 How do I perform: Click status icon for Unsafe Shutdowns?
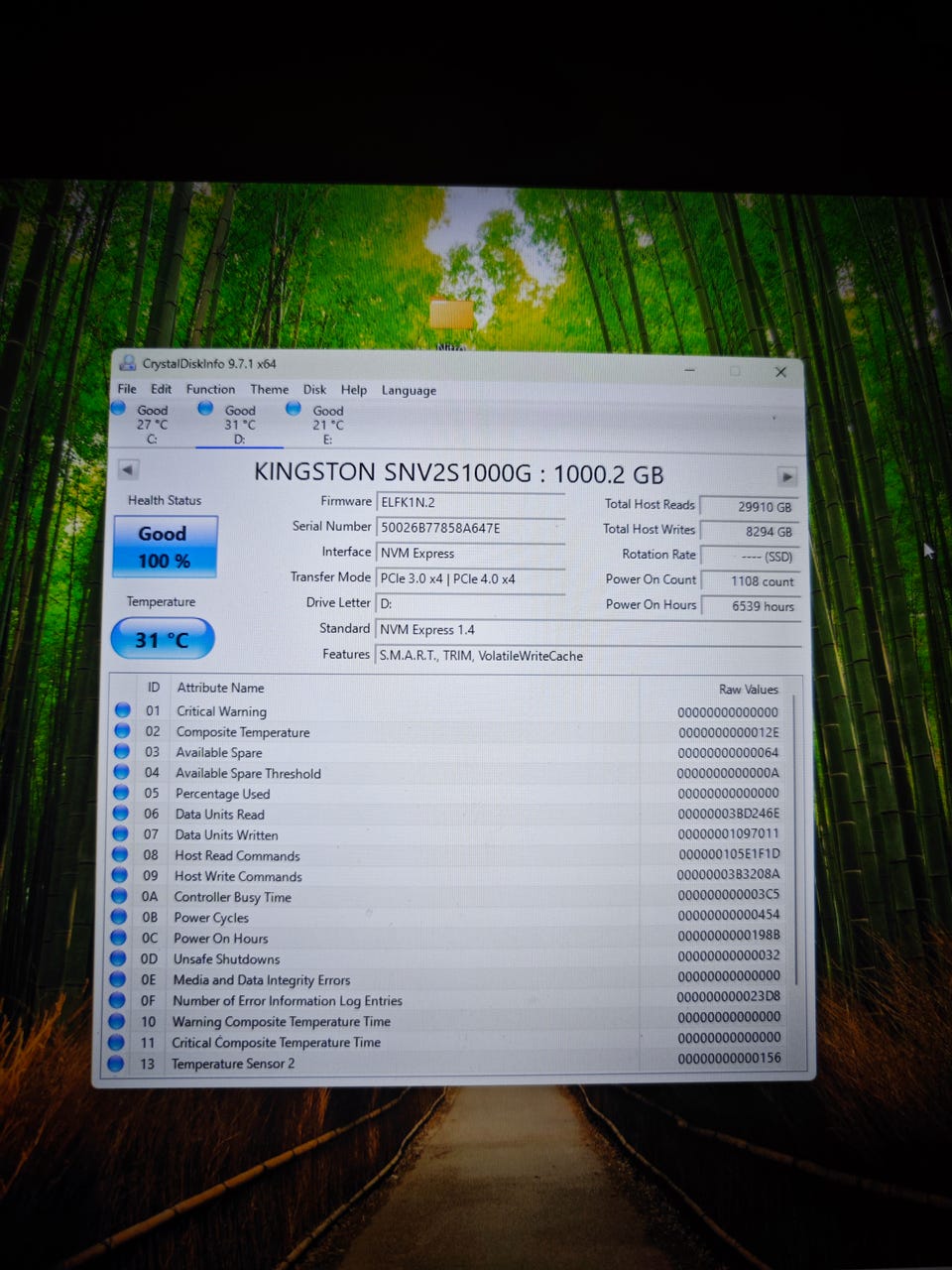click(x=118, y=958)
